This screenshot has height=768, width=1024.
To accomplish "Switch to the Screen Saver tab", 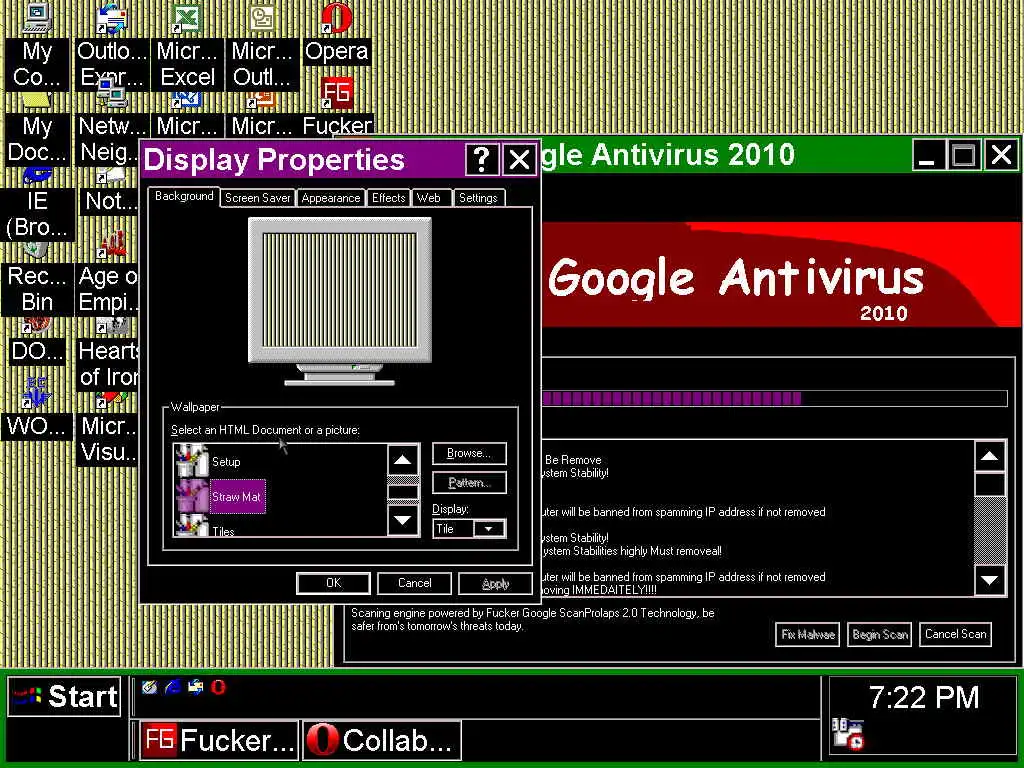I will [257, 198].
